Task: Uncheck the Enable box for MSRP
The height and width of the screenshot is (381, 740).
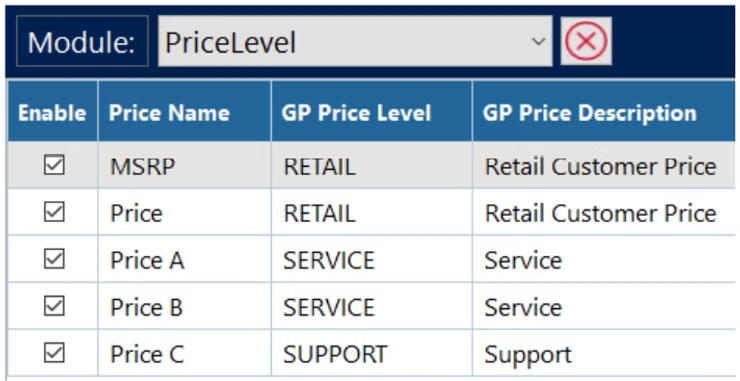Action: pyautogui.click(x=54, y=165)
